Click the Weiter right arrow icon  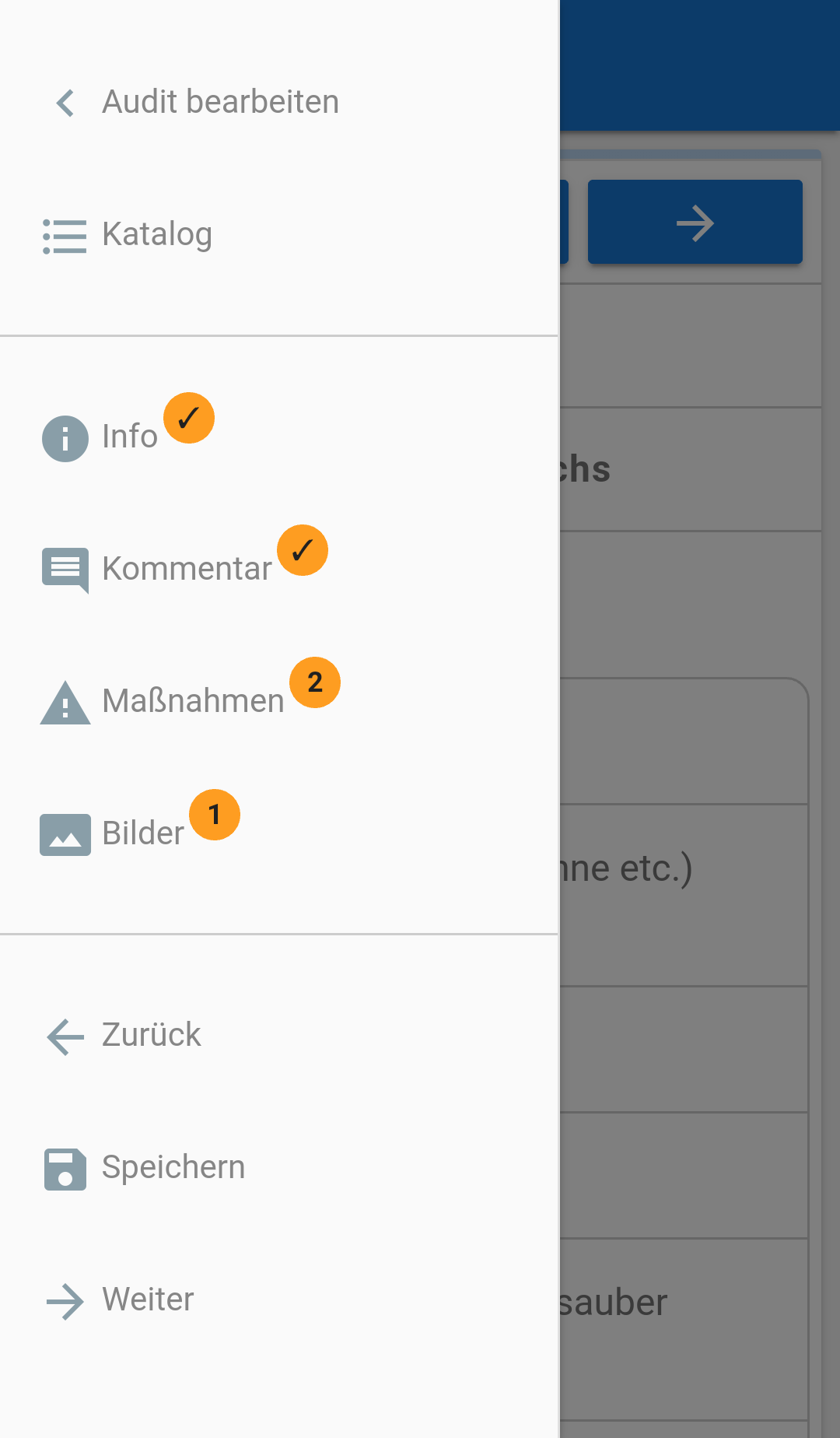point(65,1301)
